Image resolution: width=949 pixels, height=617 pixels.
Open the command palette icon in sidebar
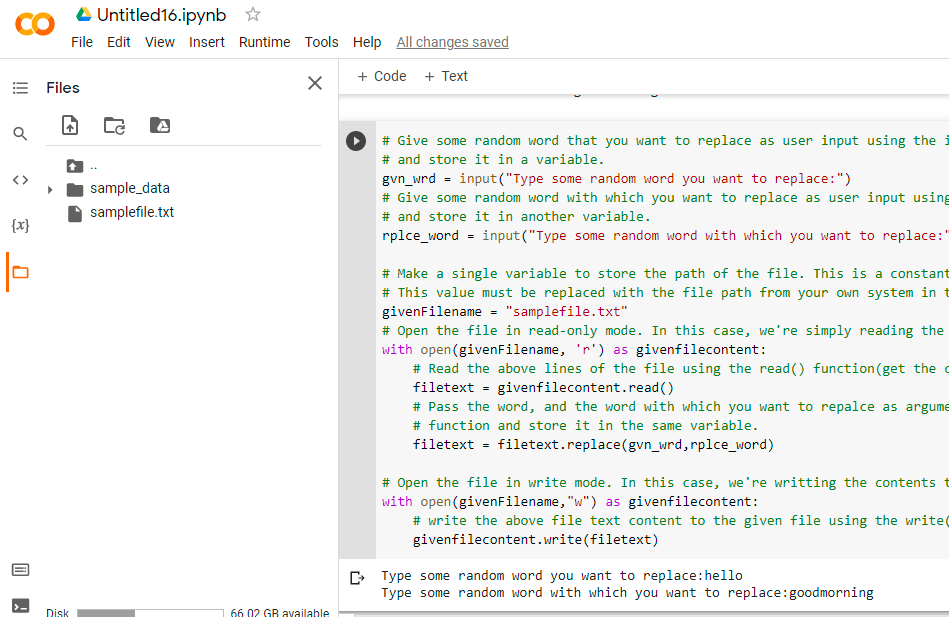[x=20, y=570]
